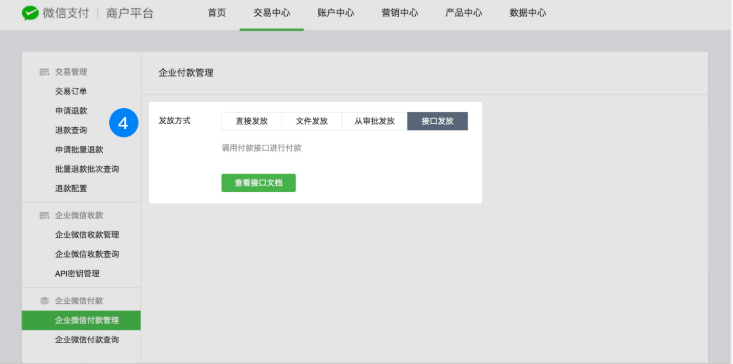Open the 首页 tab

[217, 13]
